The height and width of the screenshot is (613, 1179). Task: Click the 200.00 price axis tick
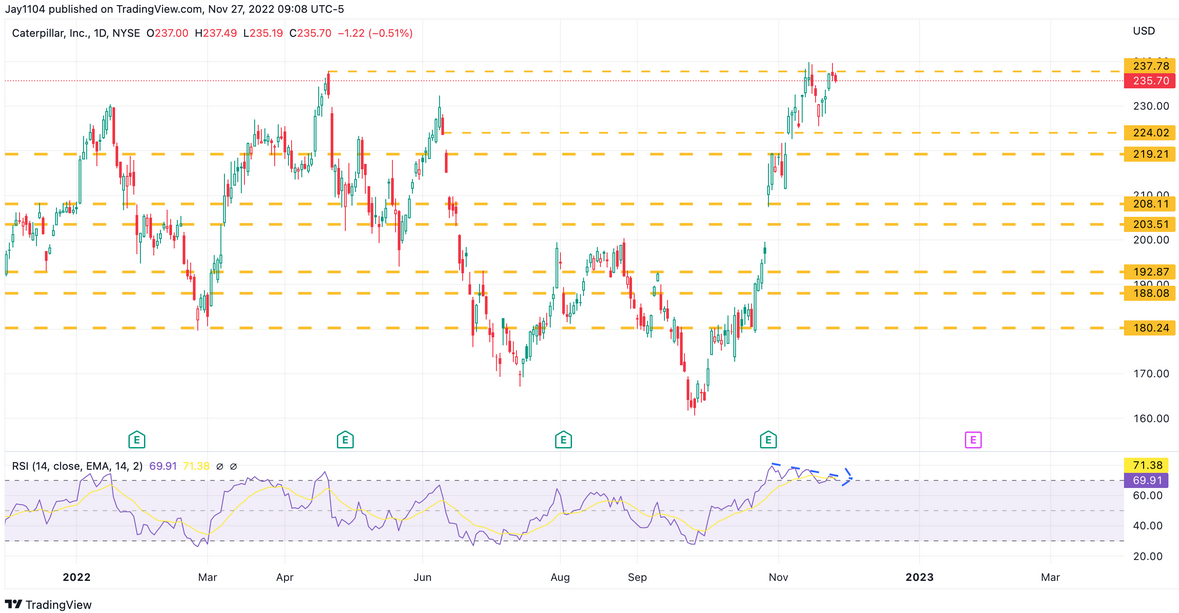[x=1150, y=240]
